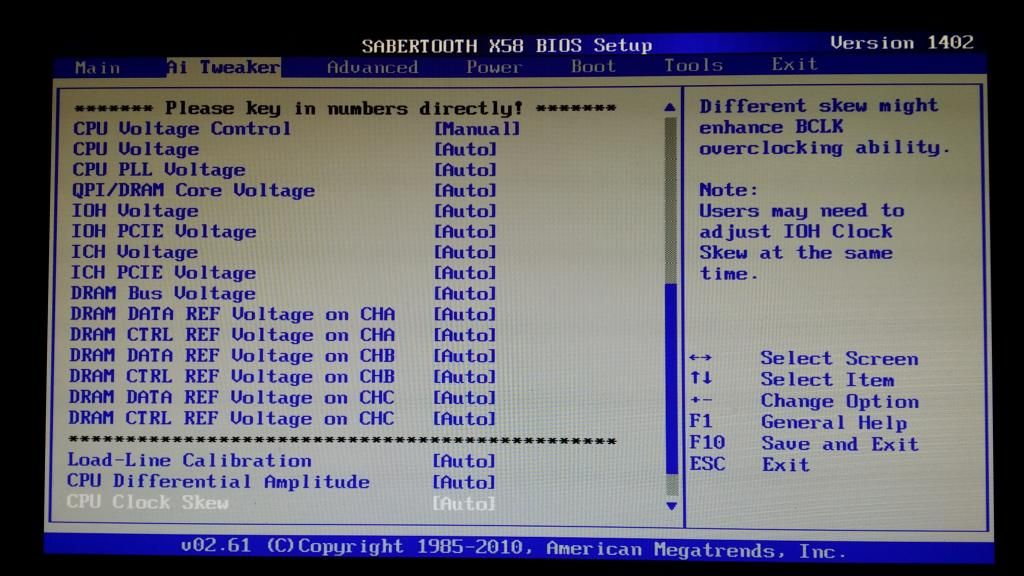The height and width of the screenshot is (576, 1024).
Task: Select the Ai Tweaker tab
Action: (223, 67)
